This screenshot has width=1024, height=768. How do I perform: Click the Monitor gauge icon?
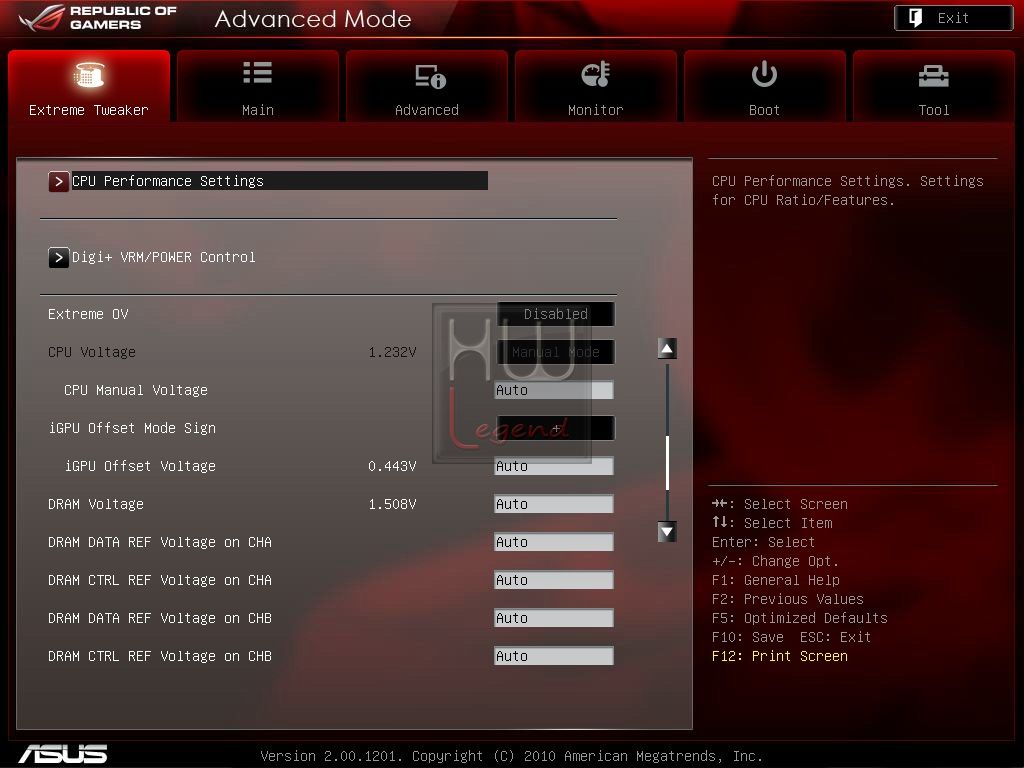coord(596,74)
